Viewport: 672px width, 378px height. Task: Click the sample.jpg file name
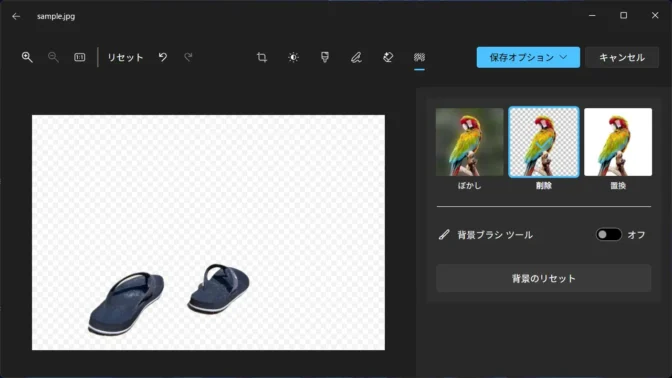pyautogui.click(x=56, y=16)
